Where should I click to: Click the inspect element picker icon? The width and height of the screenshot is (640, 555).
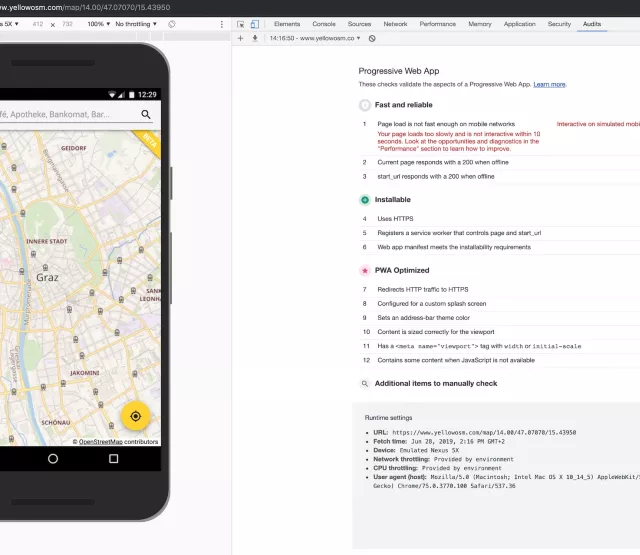click(241, 23)
